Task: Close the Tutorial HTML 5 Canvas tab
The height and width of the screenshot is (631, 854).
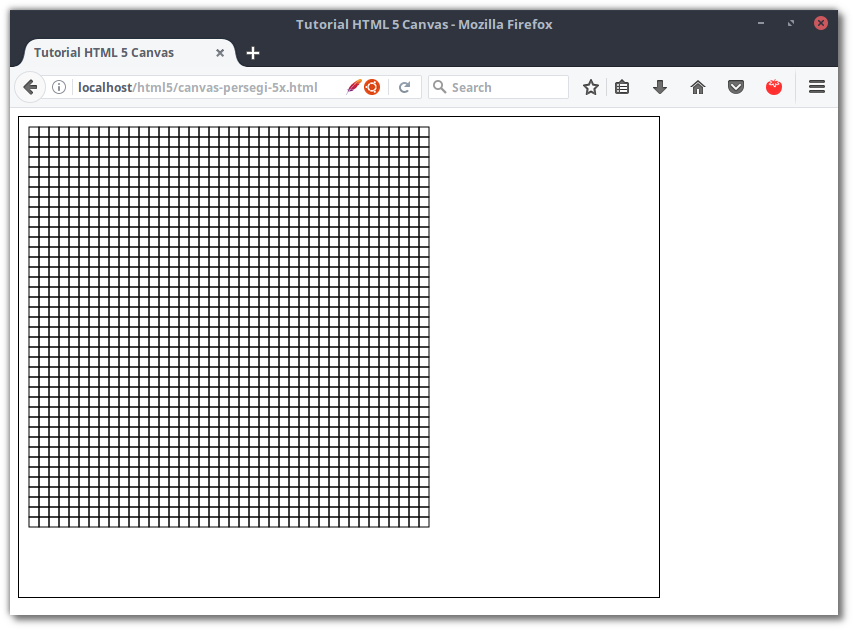Action: tap(220, 53)
